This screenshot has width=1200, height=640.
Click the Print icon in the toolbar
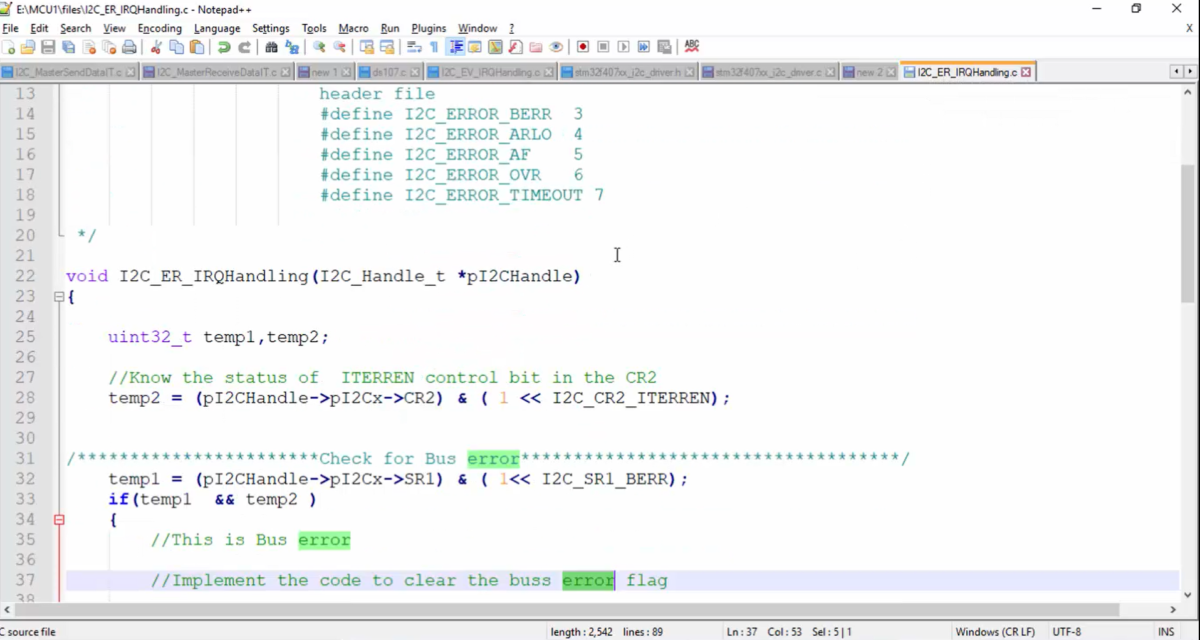click(129, 47)
